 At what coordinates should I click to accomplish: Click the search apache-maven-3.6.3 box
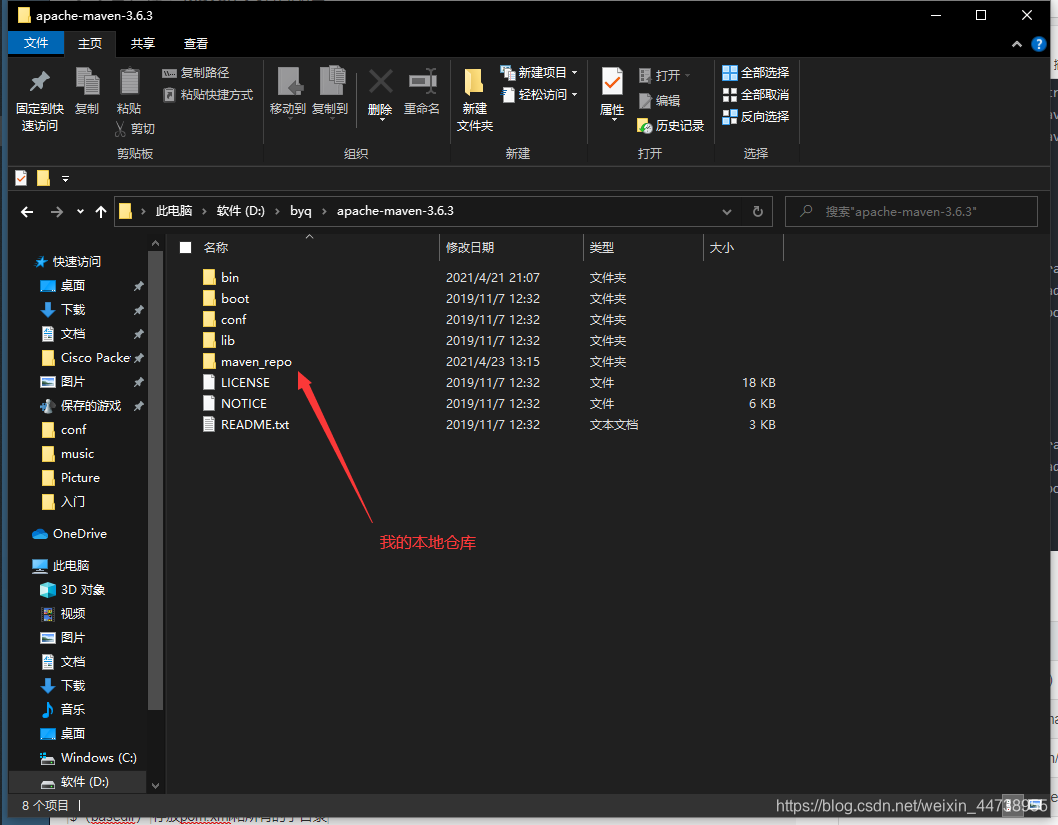(x=911, y=212)
